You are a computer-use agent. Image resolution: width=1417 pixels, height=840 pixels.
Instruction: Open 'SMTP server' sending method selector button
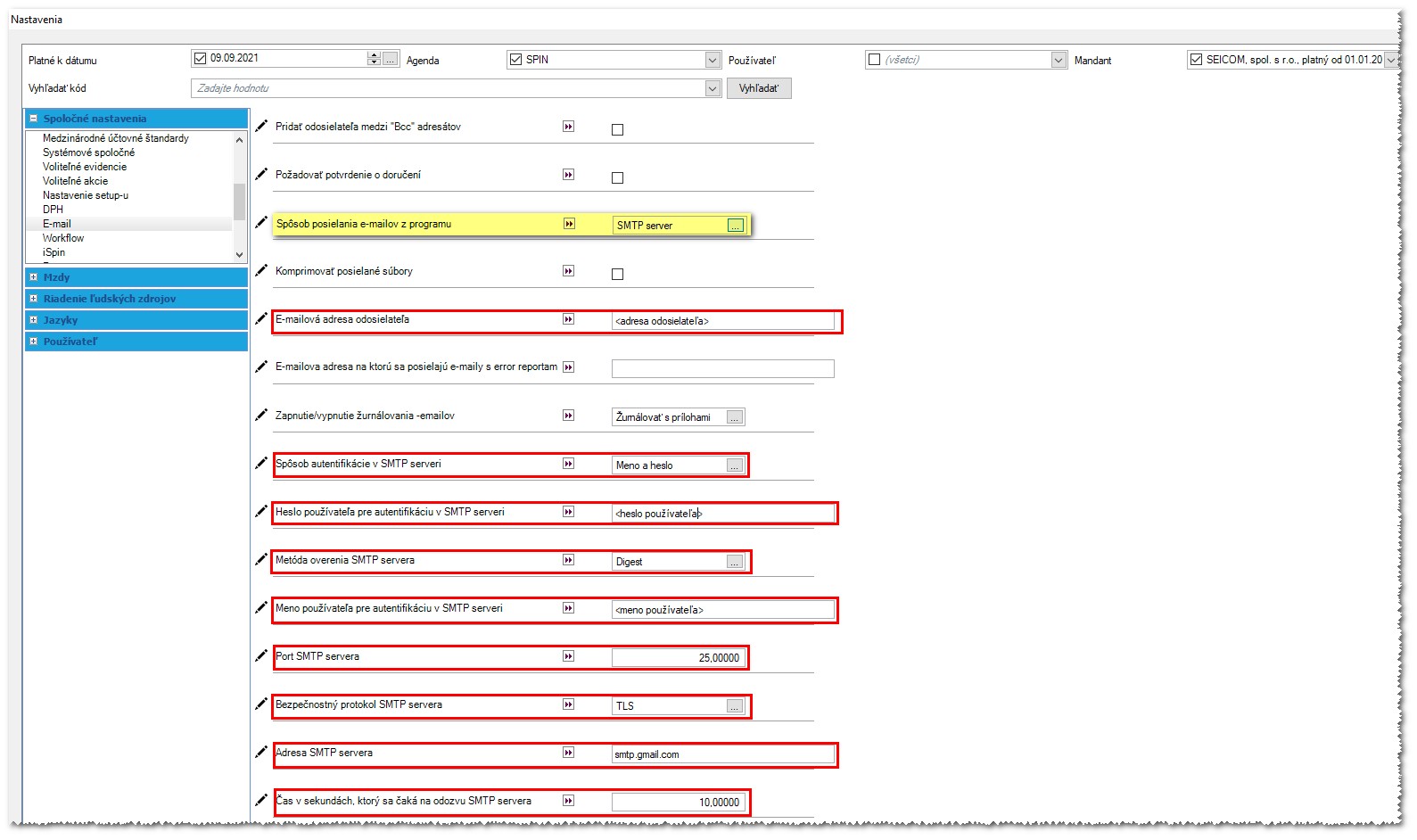pos(736,226)
